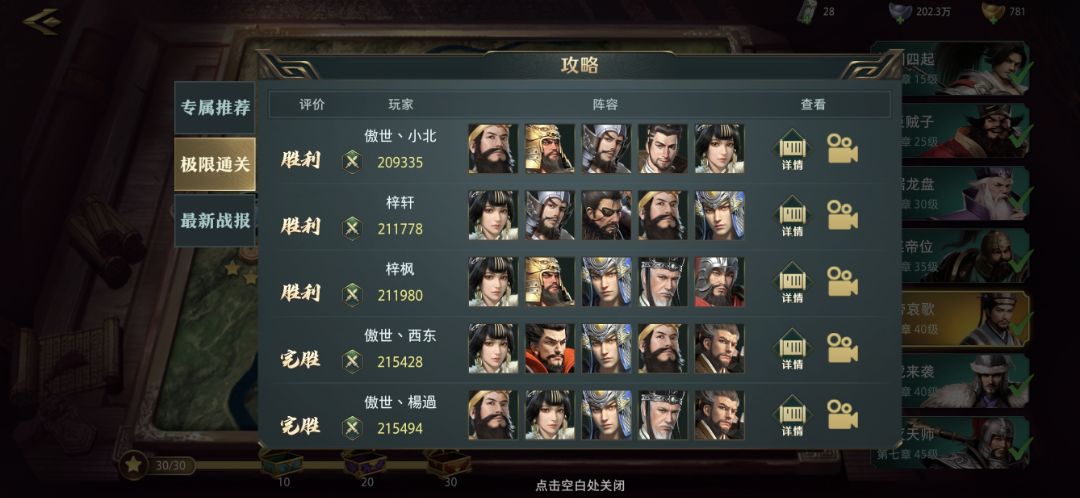
Task: Open details for 傲世、楊過's lineup
Action: tap(792, 415)
